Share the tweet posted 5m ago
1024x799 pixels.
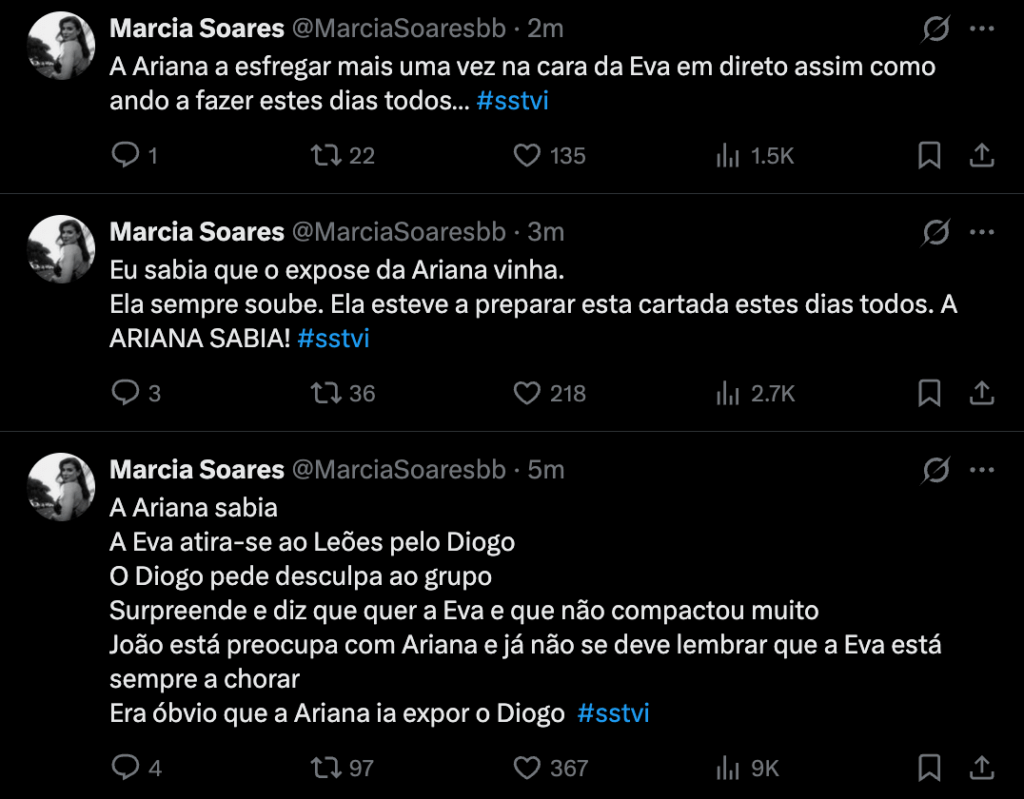pos(982,767)
